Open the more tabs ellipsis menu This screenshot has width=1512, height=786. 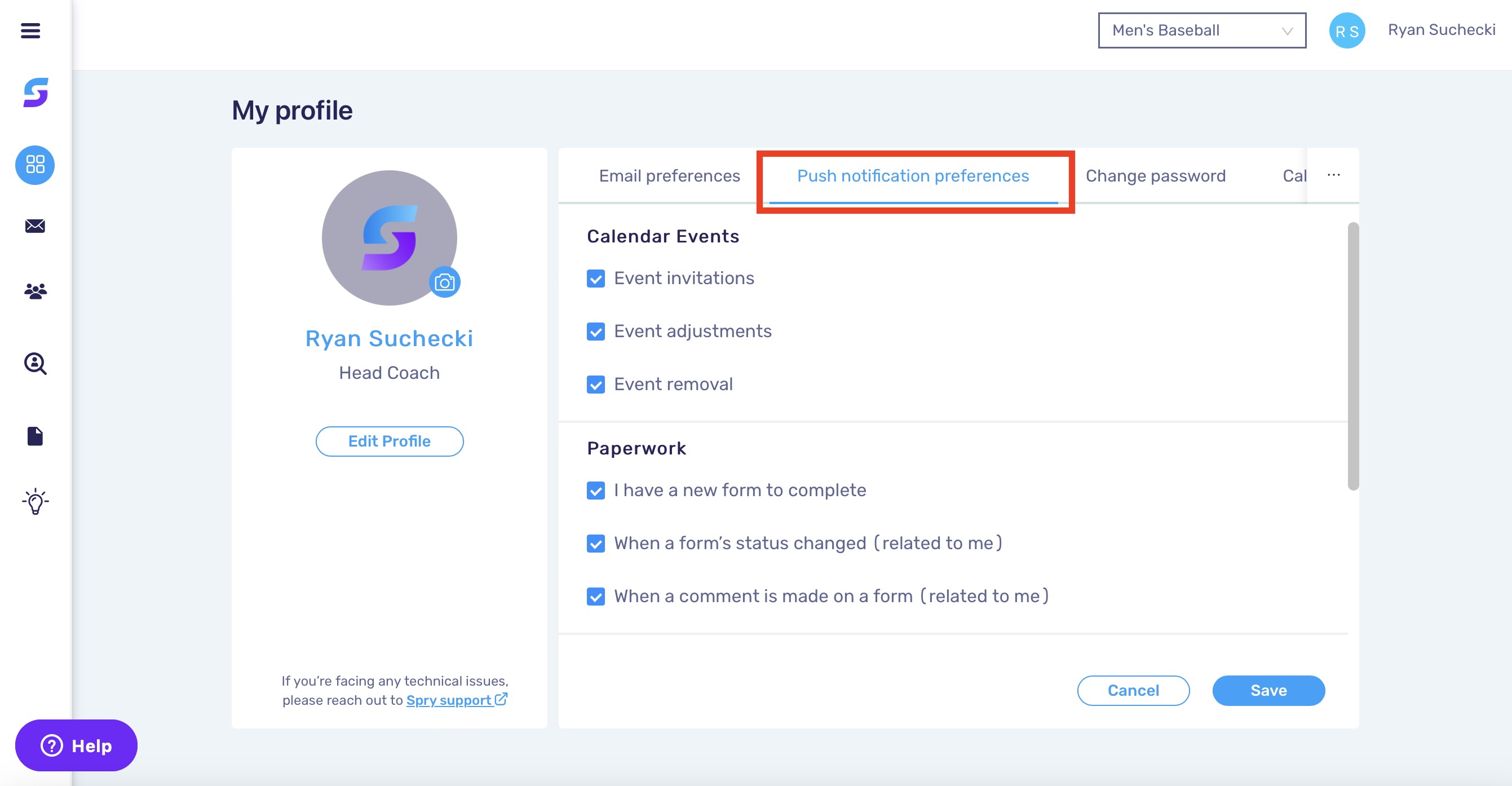[x=1333, y=175]
